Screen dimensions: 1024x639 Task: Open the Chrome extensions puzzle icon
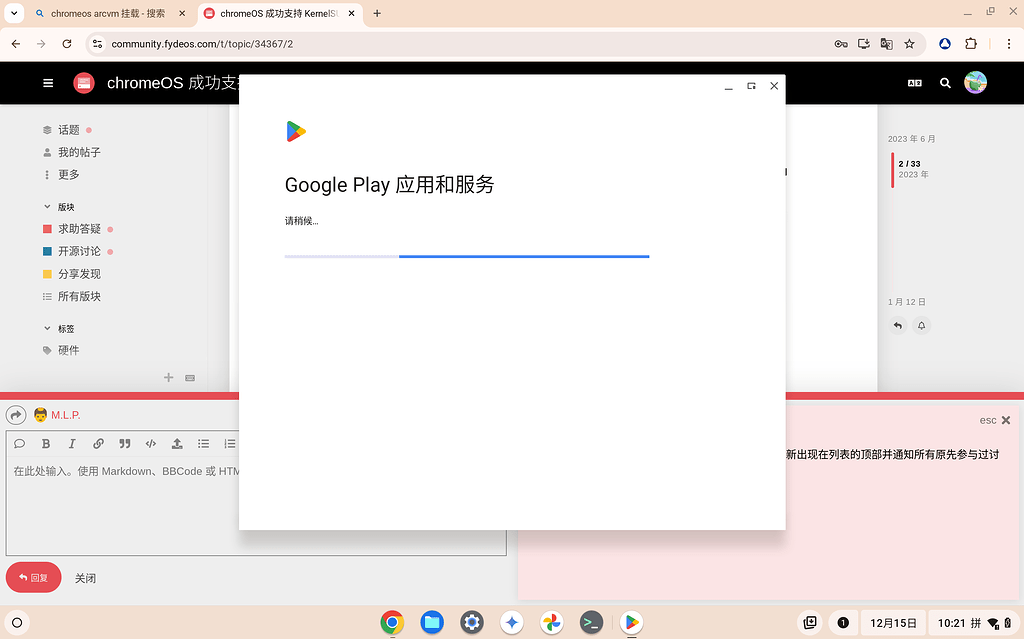[x=971, y=44]
